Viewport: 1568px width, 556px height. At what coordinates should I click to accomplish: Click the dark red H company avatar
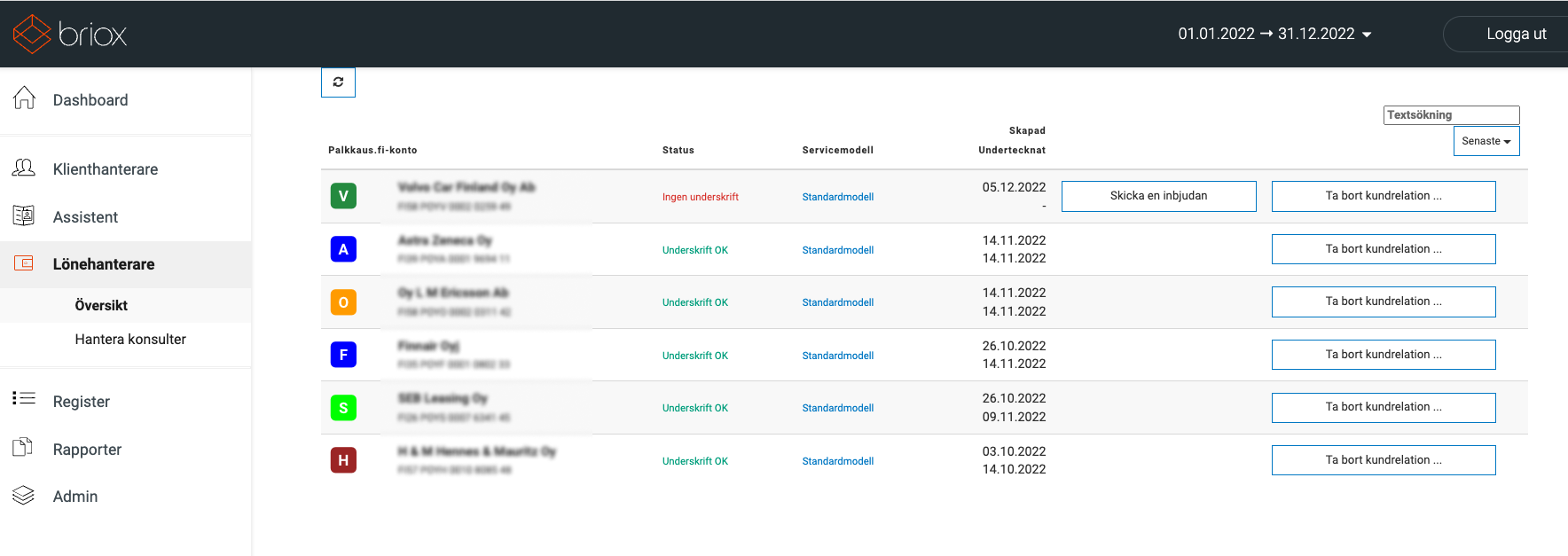point(343,460)
